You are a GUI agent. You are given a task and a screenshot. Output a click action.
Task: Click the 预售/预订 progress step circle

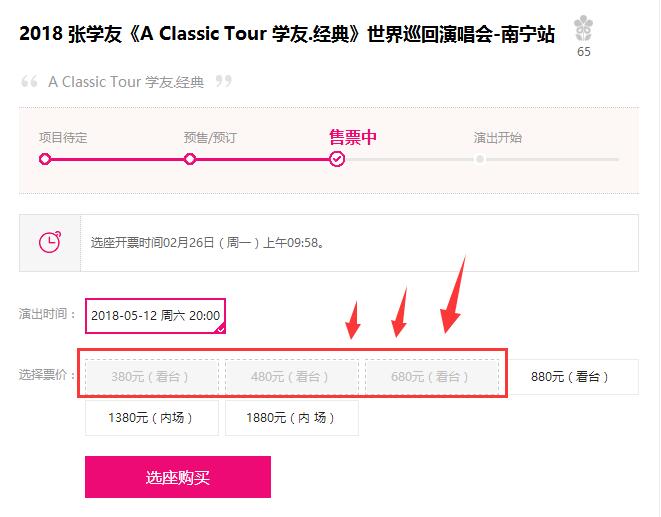190,159
